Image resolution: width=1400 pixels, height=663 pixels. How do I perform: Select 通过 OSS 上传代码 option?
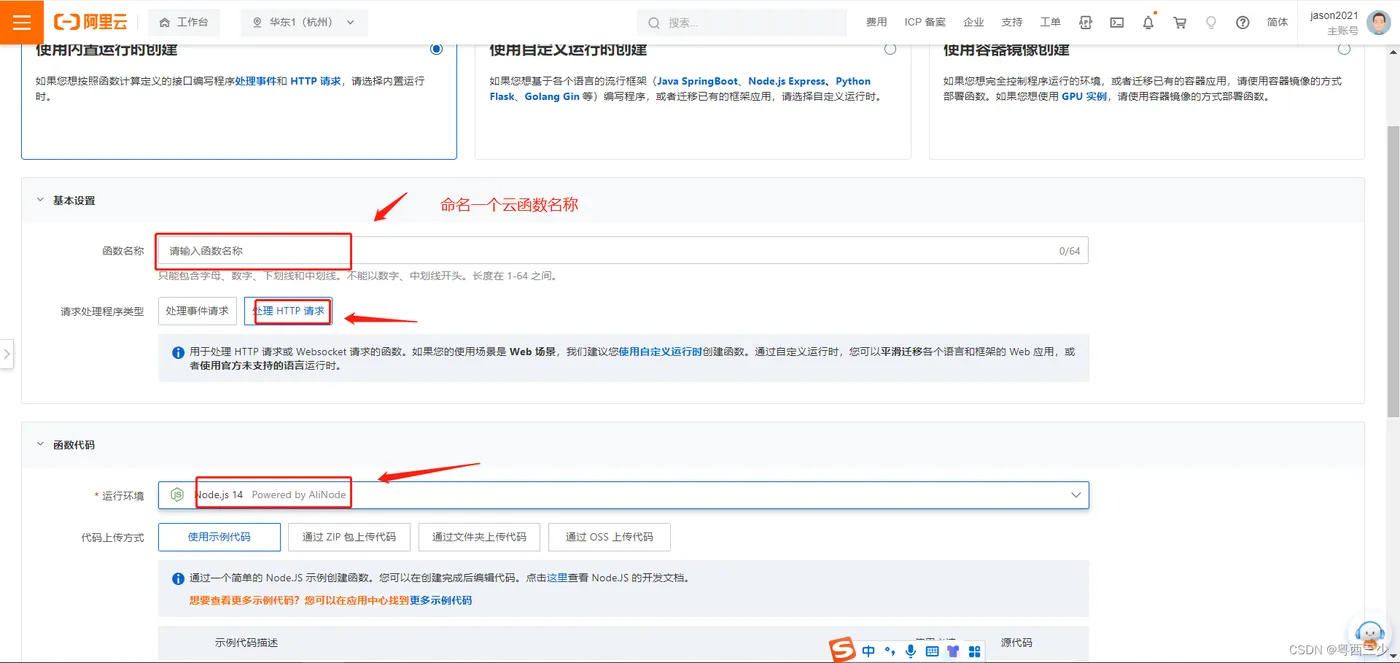609,537
